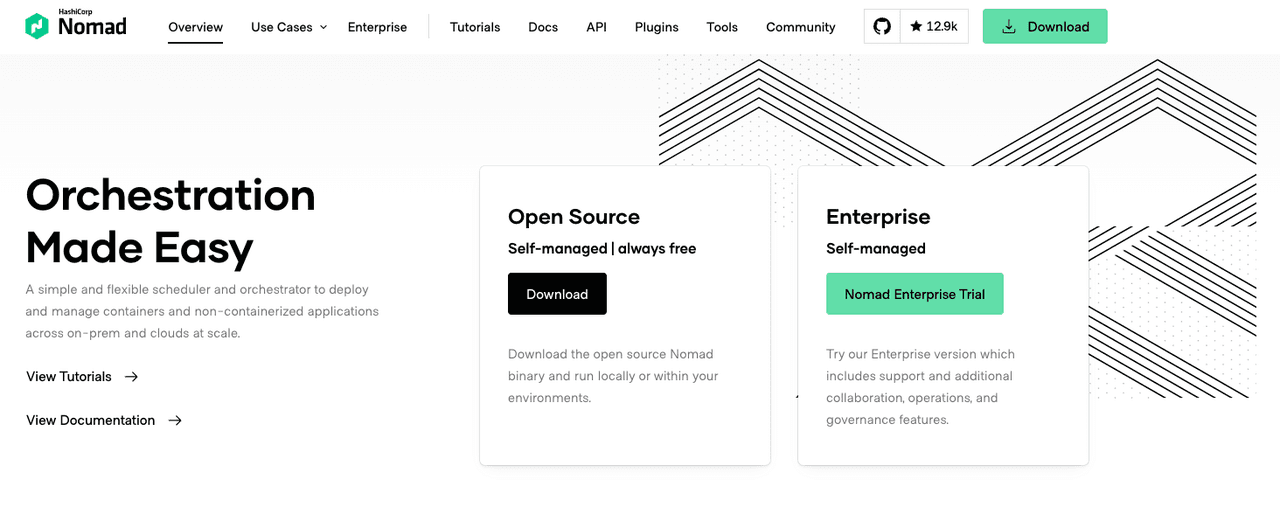
Task: Open the Plugins nav item
Action: [x=657, y=27]
